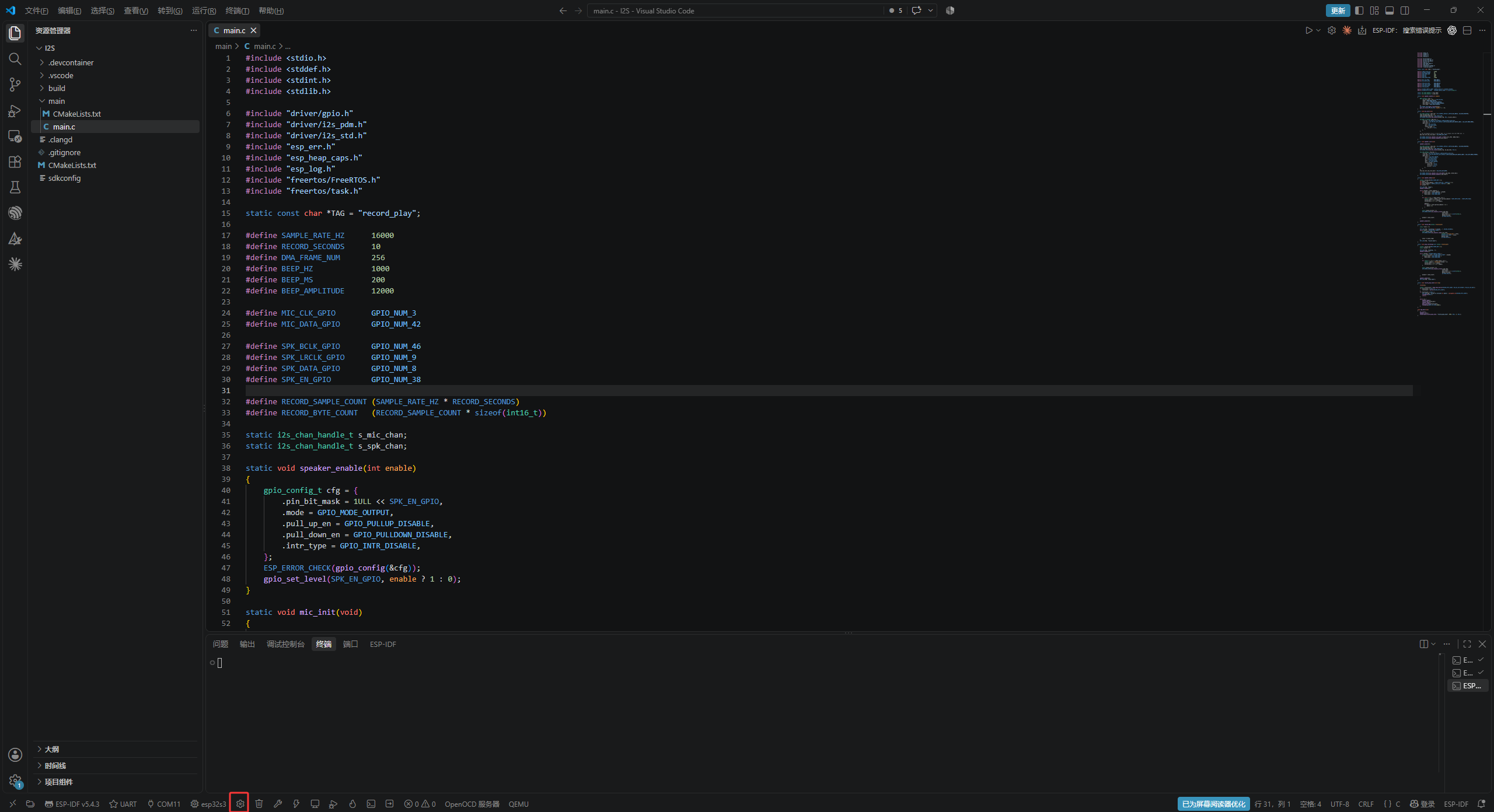Open Extensions view in activity bar
Viewport: 1494px width, 812px height.
tap(15, 162)
